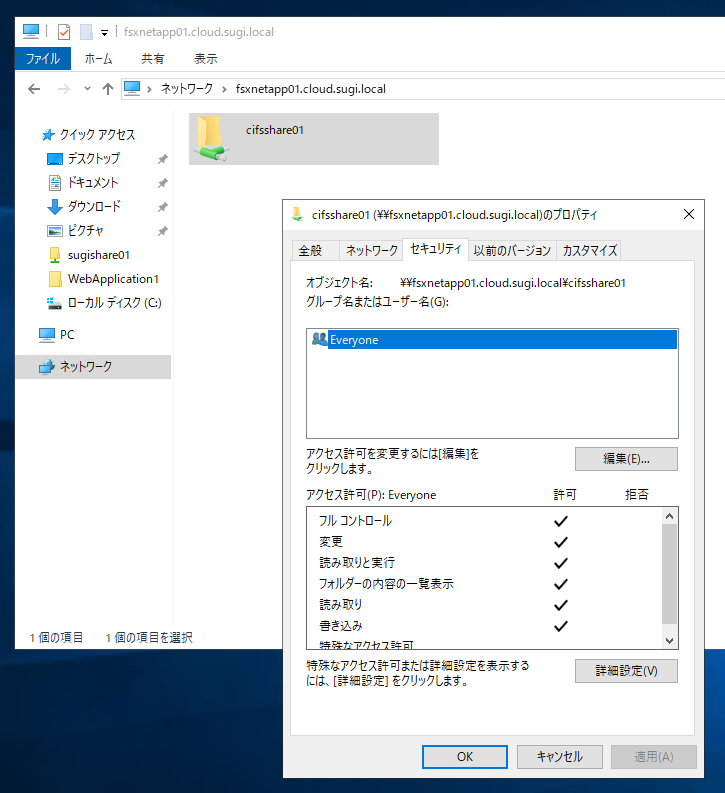Click the permissions list scrollbar thumb

[669, 574]
